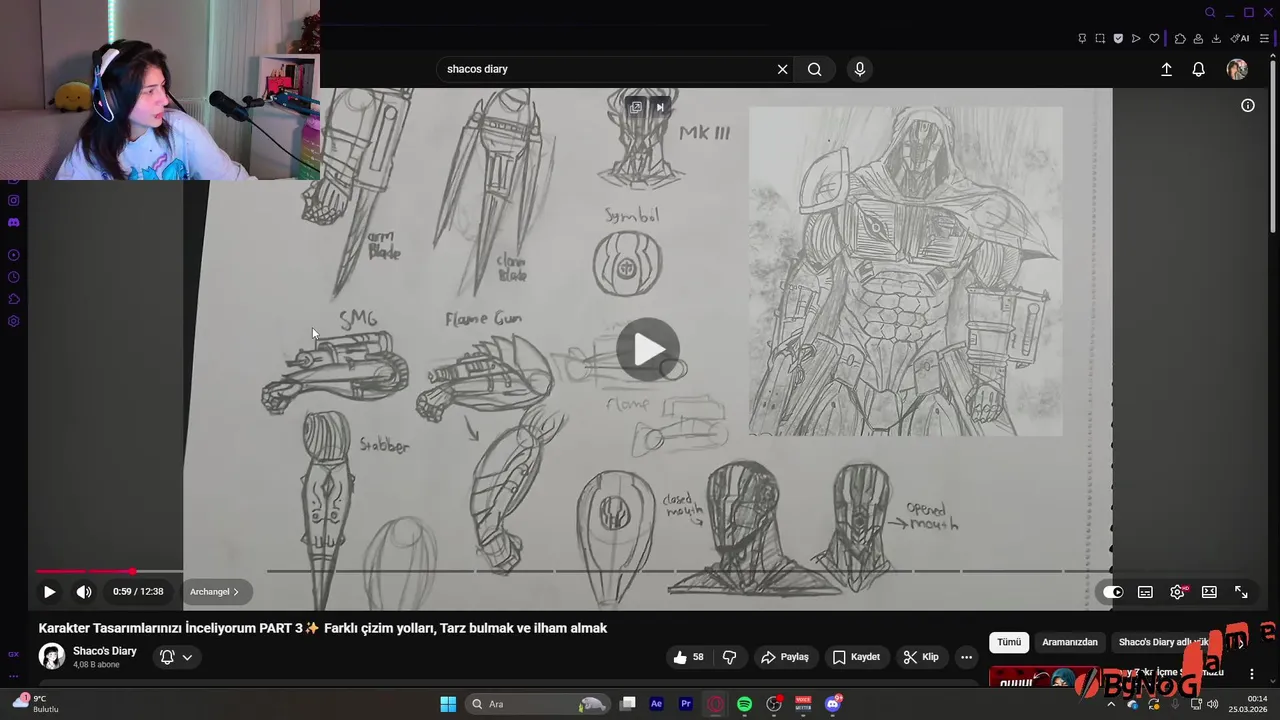1280x720 pixels.
Task: Open Premiere Pro from taskbar
Action: pyautogui.click(x=686, y=704)
